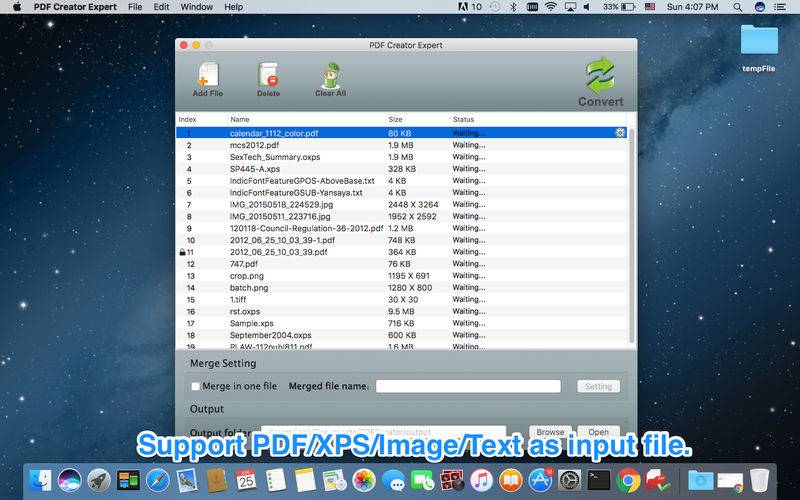This screenshot has height=500, width=800.
Task: Open settings gear on calendar_1112_color.pdf row
Action: 620,133
